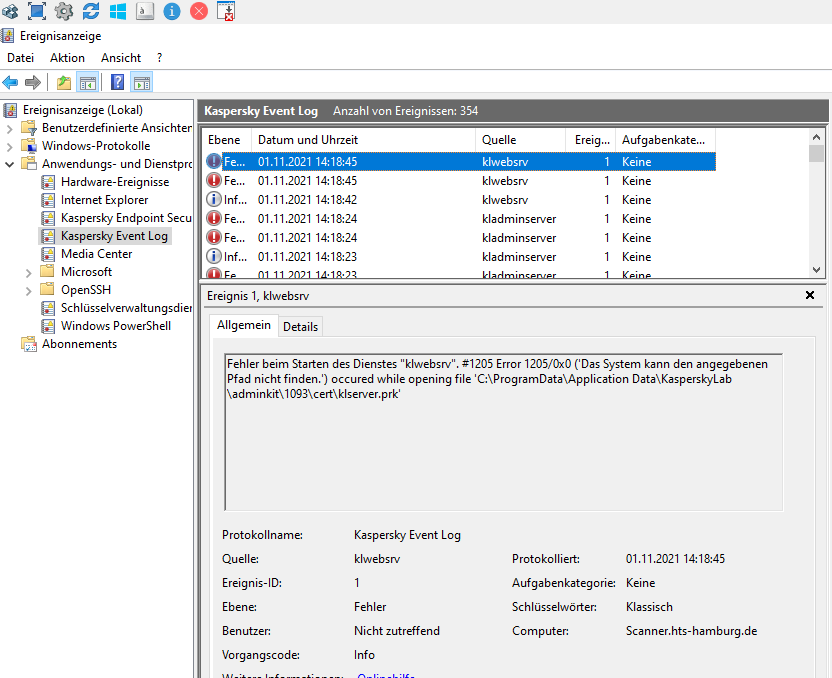Click the Windows logo icon at top
Viewport: 832px width, 678px height.
click(x=118, y=11)
